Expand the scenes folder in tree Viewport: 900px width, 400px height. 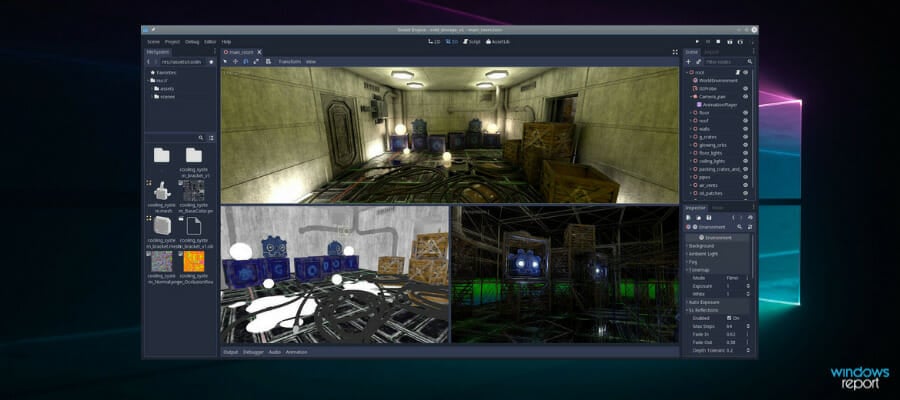pyautogui.click(x=152, y=97)
